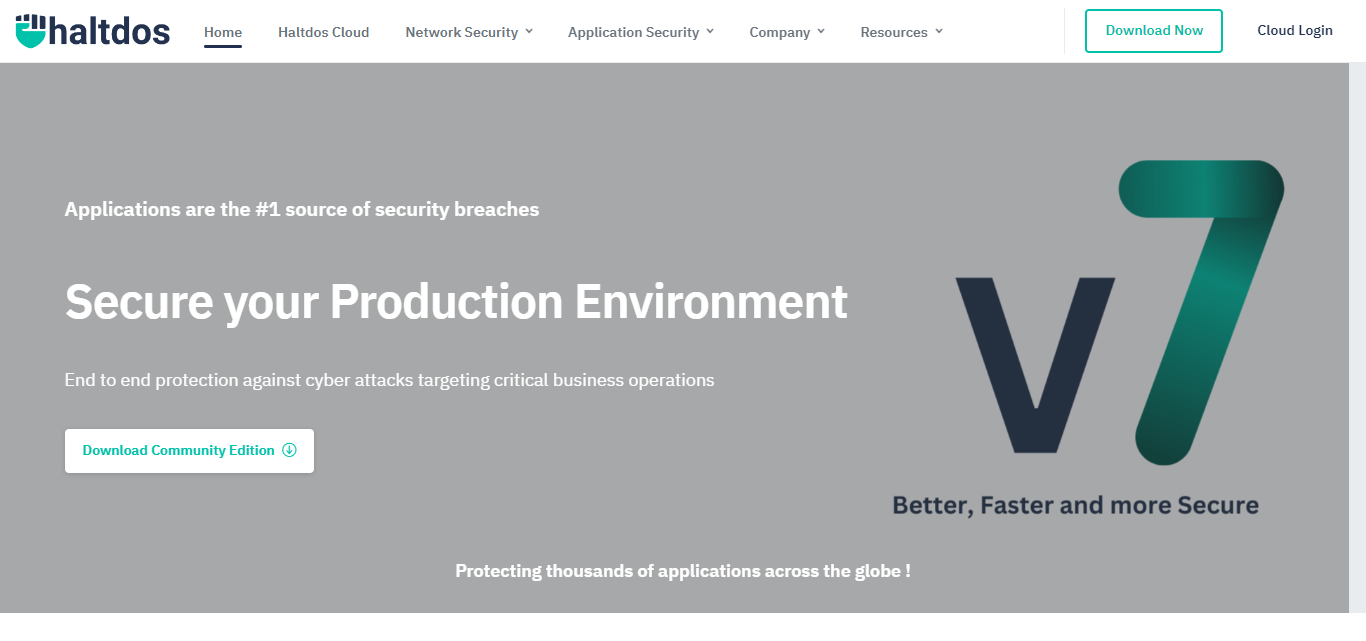1366x641 pixels.
Task: Click the Download Now button
Action: pyautogui.click(x=1154, y=31)
